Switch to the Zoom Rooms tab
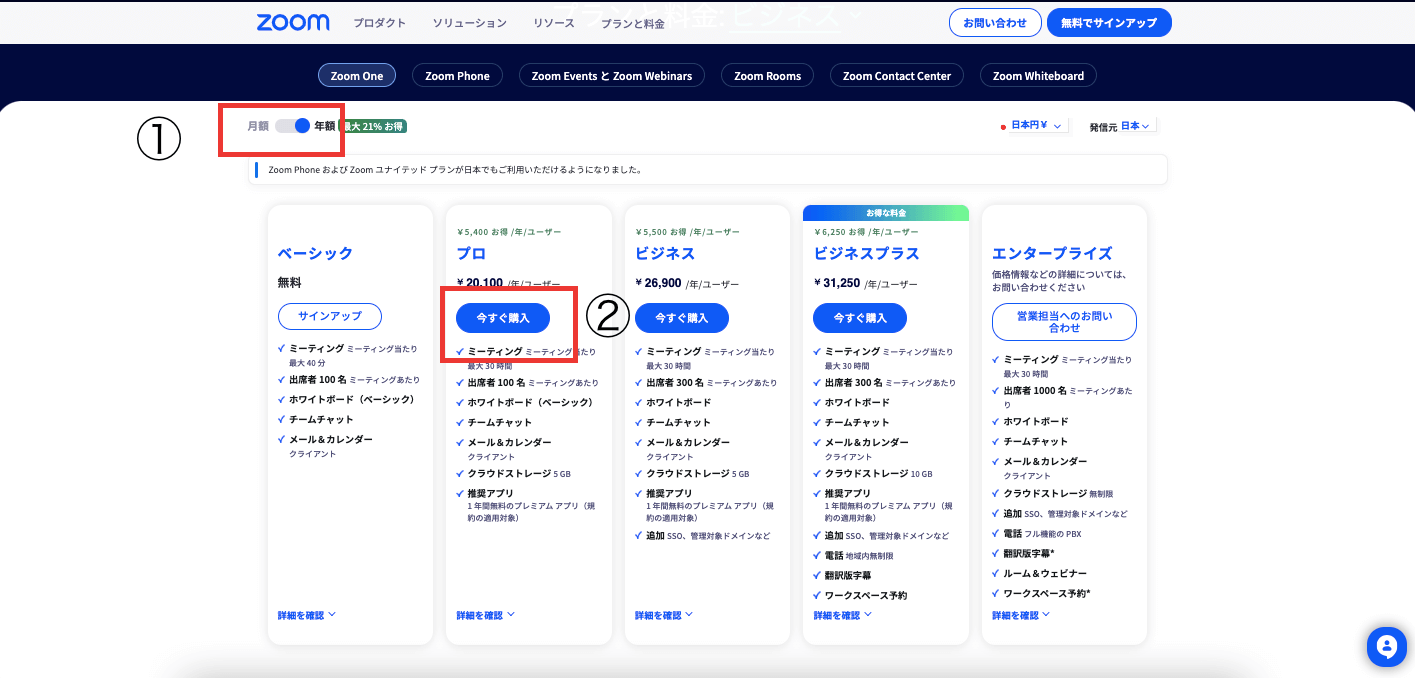Viewport: 1415px width, 678px height. [x=768, y=75]
